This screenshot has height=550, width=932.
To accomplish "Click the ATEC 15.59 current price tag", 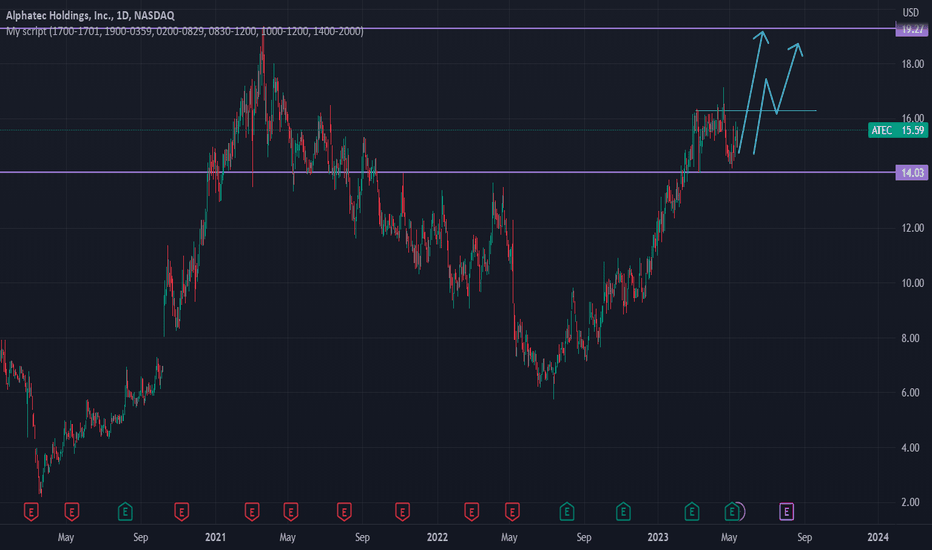I will coord(898,130).
